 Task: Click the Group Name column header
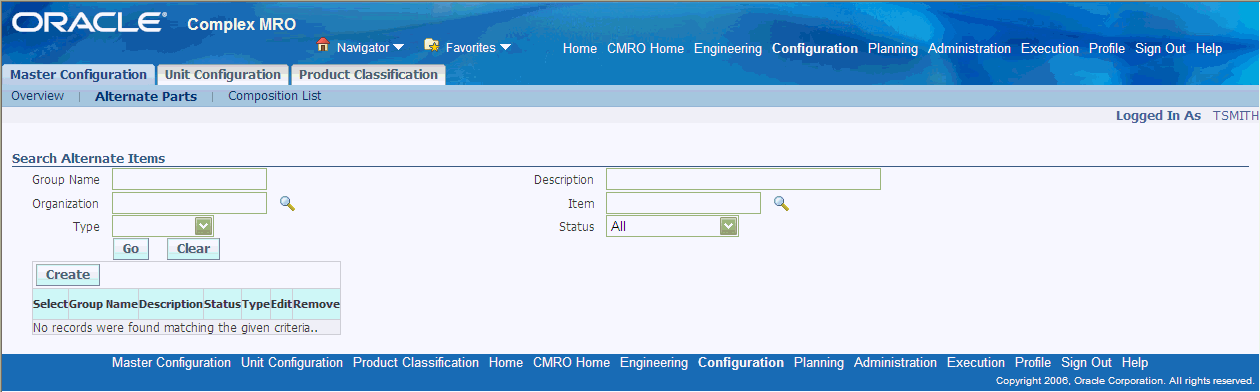[x=103, y=304]
